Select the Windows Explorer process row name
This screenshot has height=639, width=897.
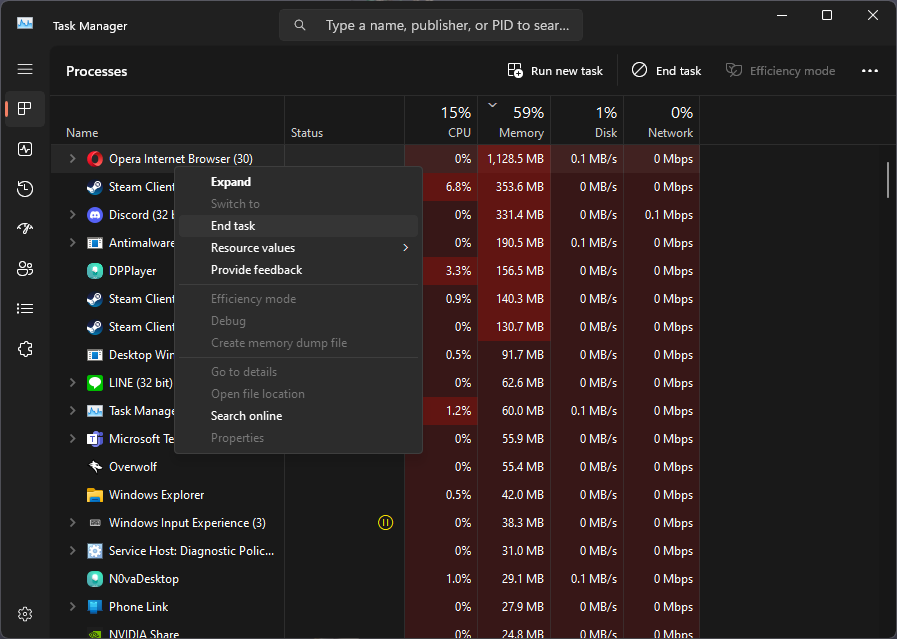pos(156,495)
